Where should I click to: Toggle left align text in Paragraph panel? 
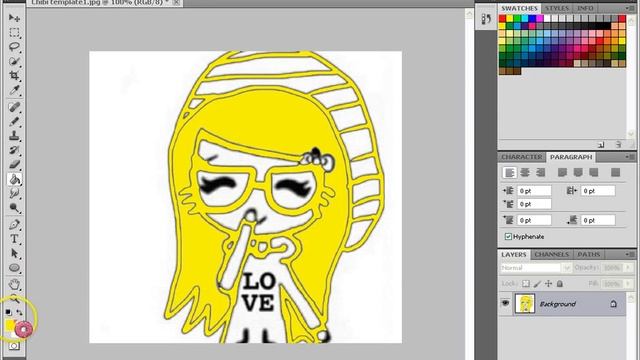click(509, 173)
